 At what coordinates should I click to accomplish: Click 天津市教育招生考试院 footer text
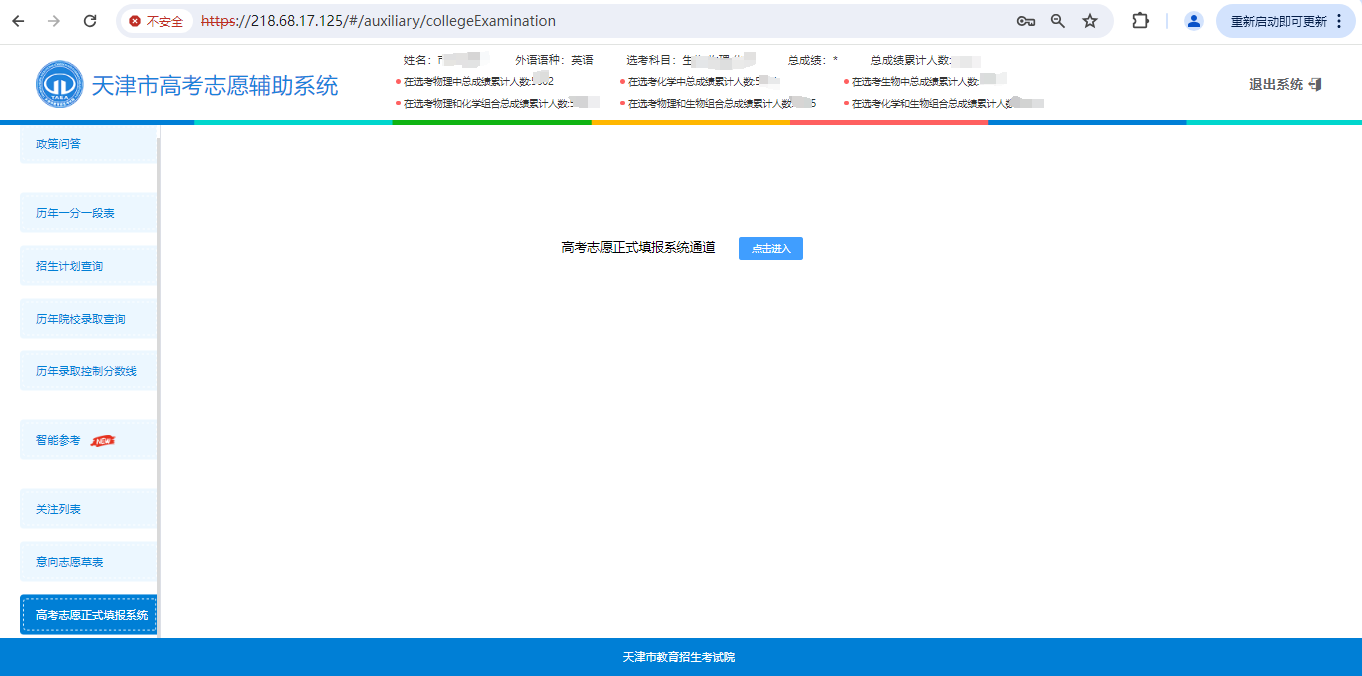679,658
